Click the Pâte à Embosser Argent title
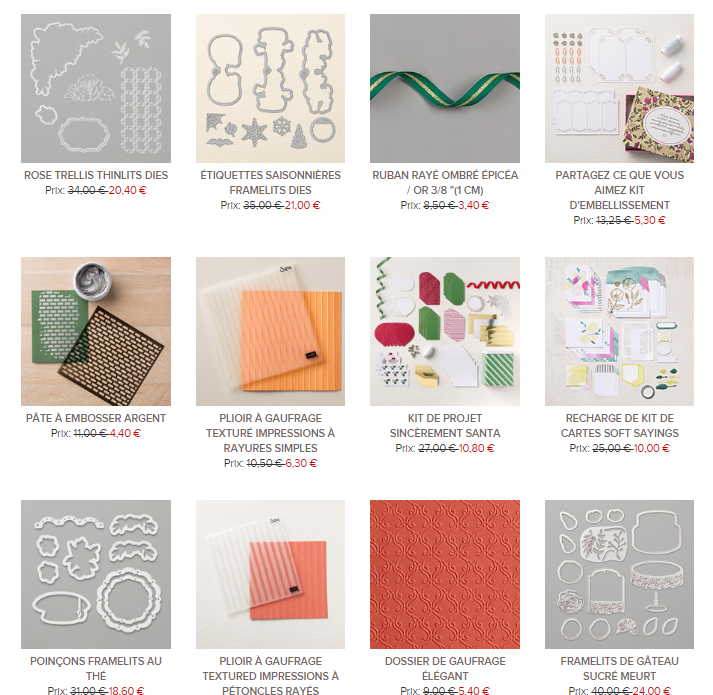The height and width of the screenshot is (695, 713). tap(96, 418)
